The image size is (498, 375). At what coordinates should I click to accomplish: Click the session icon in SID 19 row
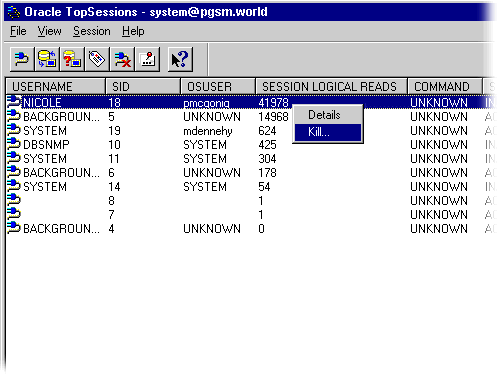pyautogui.click(x=14, y=130)
